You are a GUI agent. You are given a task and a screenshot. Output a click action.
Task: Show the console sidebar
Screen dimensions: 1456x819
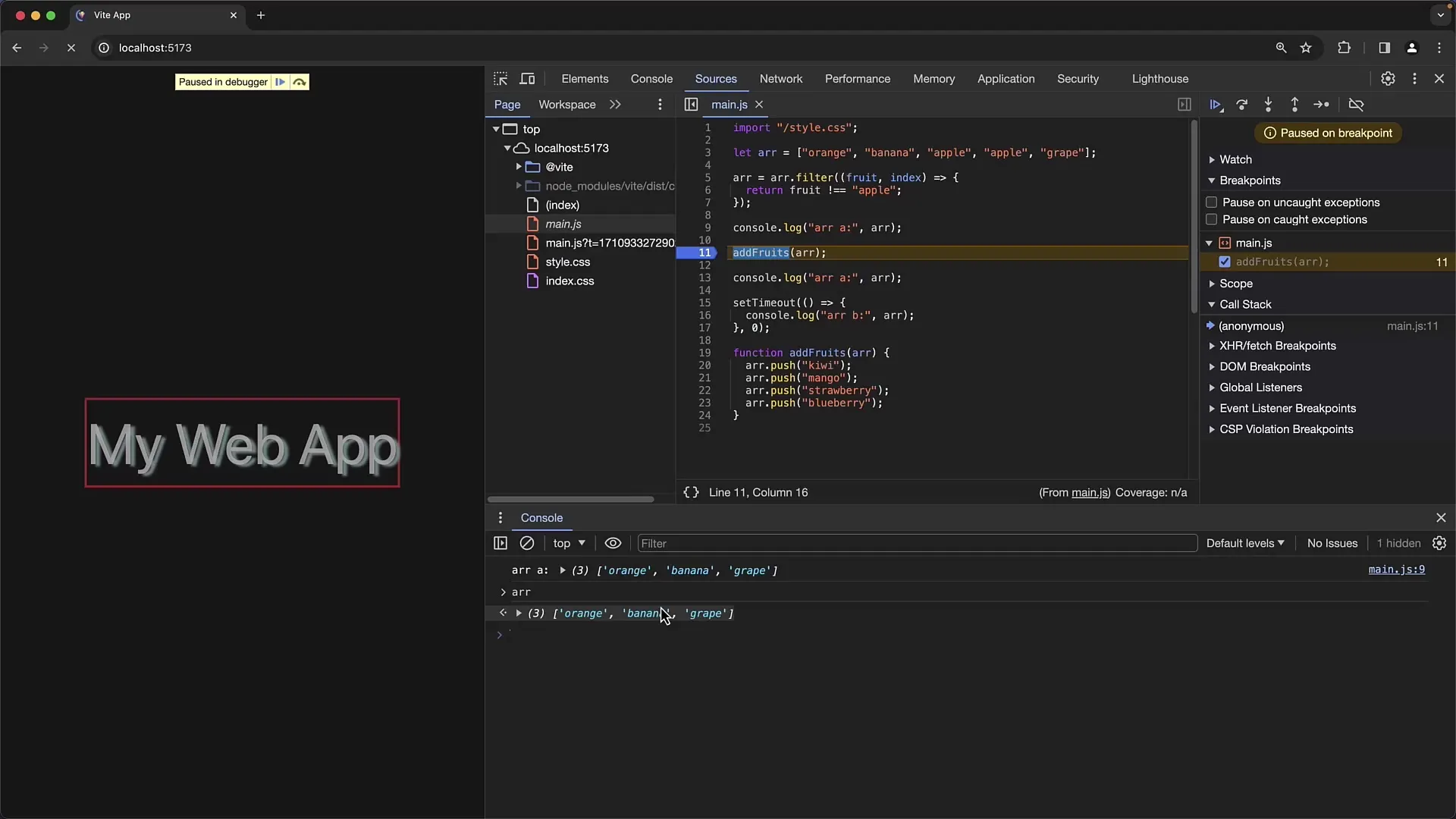pyautogui.click(x=500, y=544)
